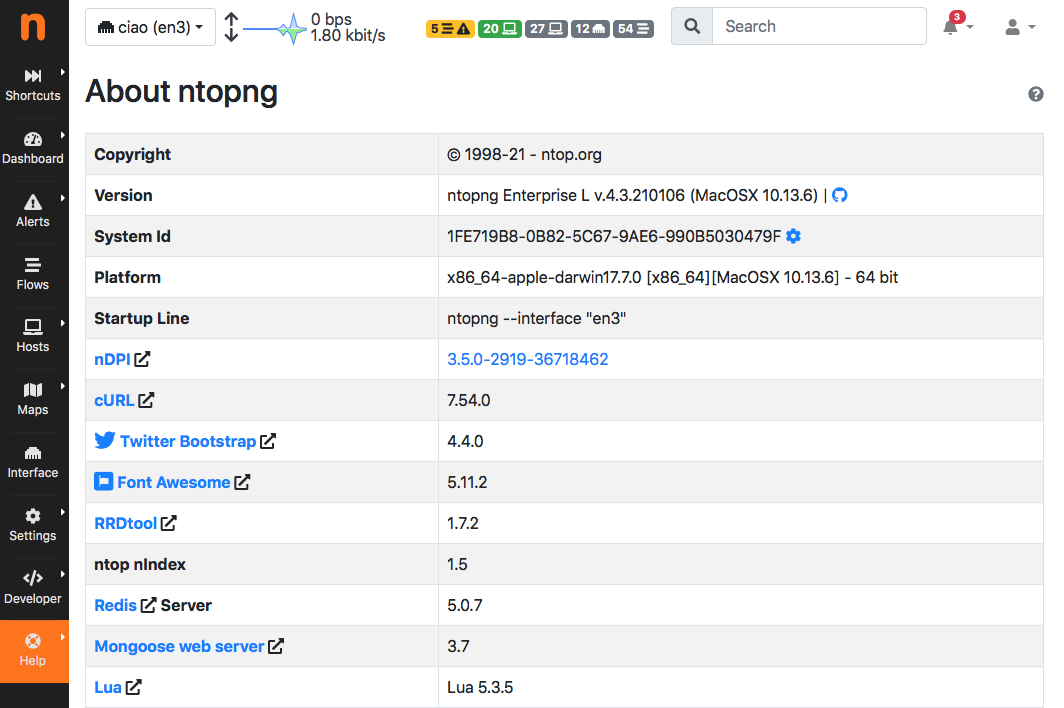Click the Dashboard gauge icon
The height and width of the screenshot is (708, 1064).
33,139
